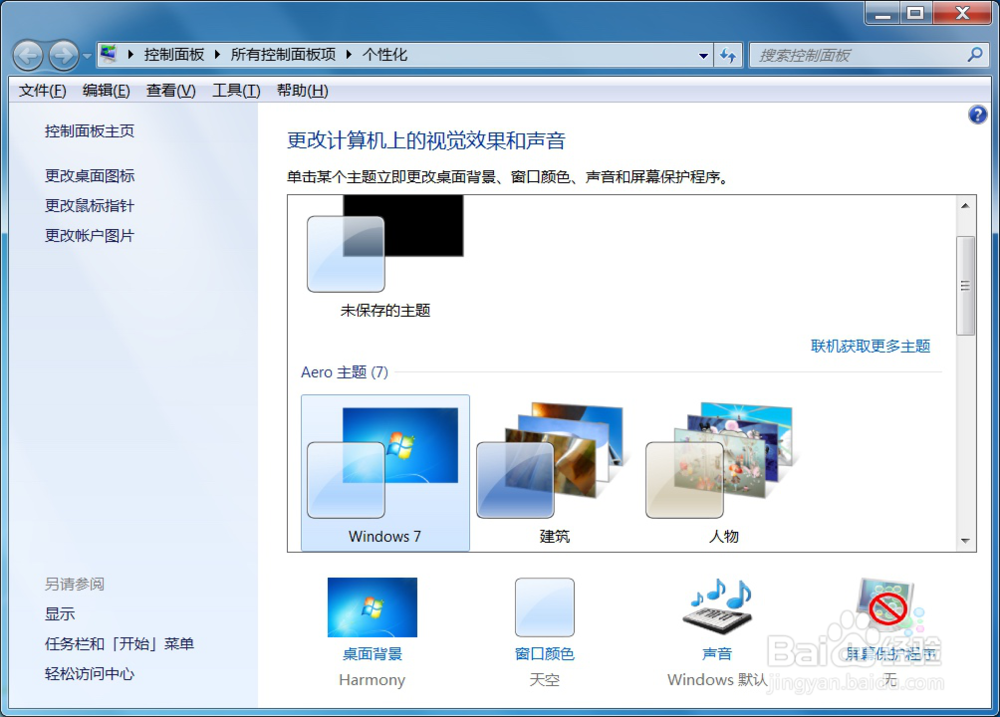
Task: Select 个性化 breadcrumb in address bar
Action: [385, 55]
